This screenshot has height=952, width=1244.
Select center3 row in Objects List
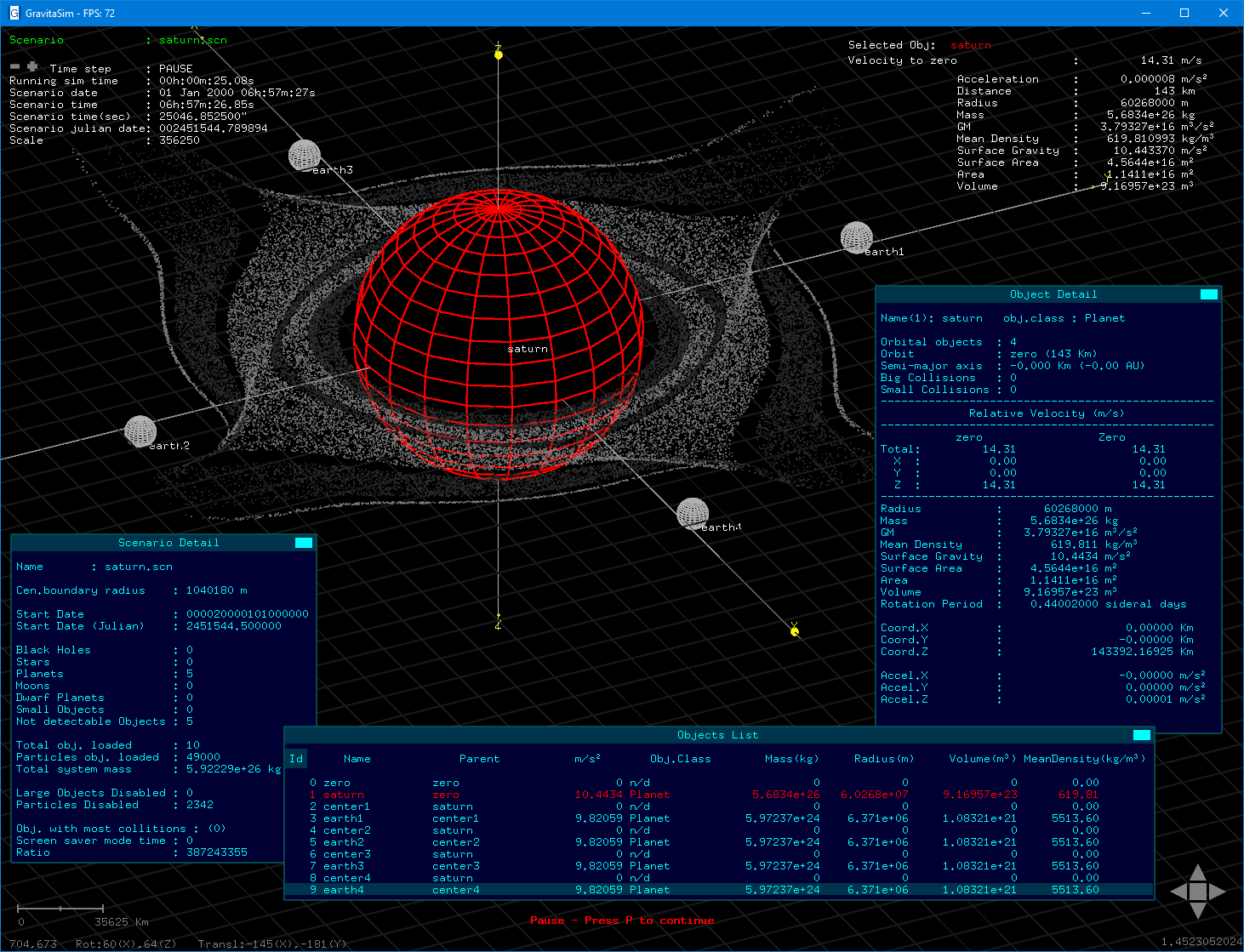[719, 854]
